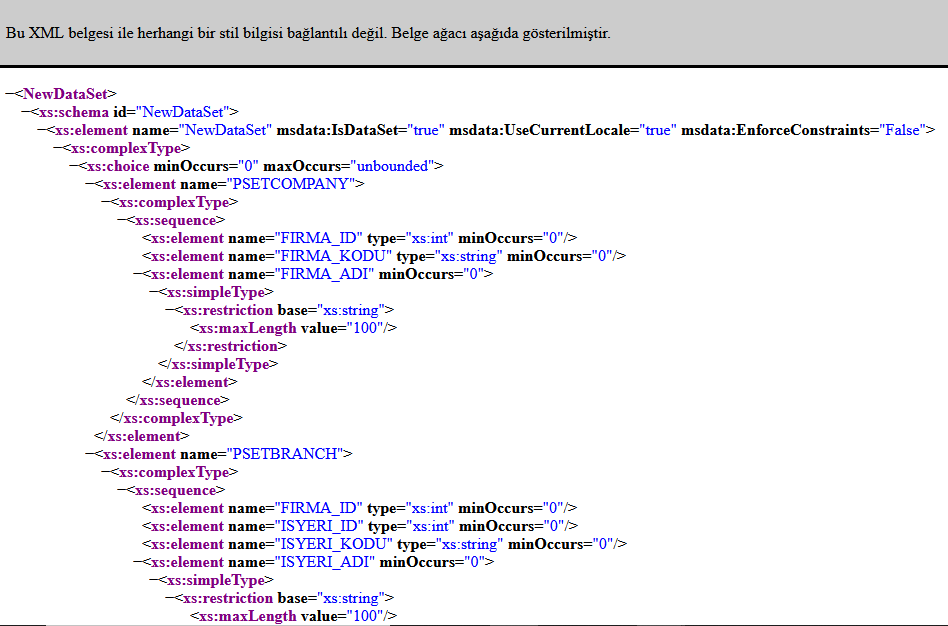Screen dimensions: 948x626
Task: Collapse the xs:schema NewDataSet node
Action: tap(25, 112)
